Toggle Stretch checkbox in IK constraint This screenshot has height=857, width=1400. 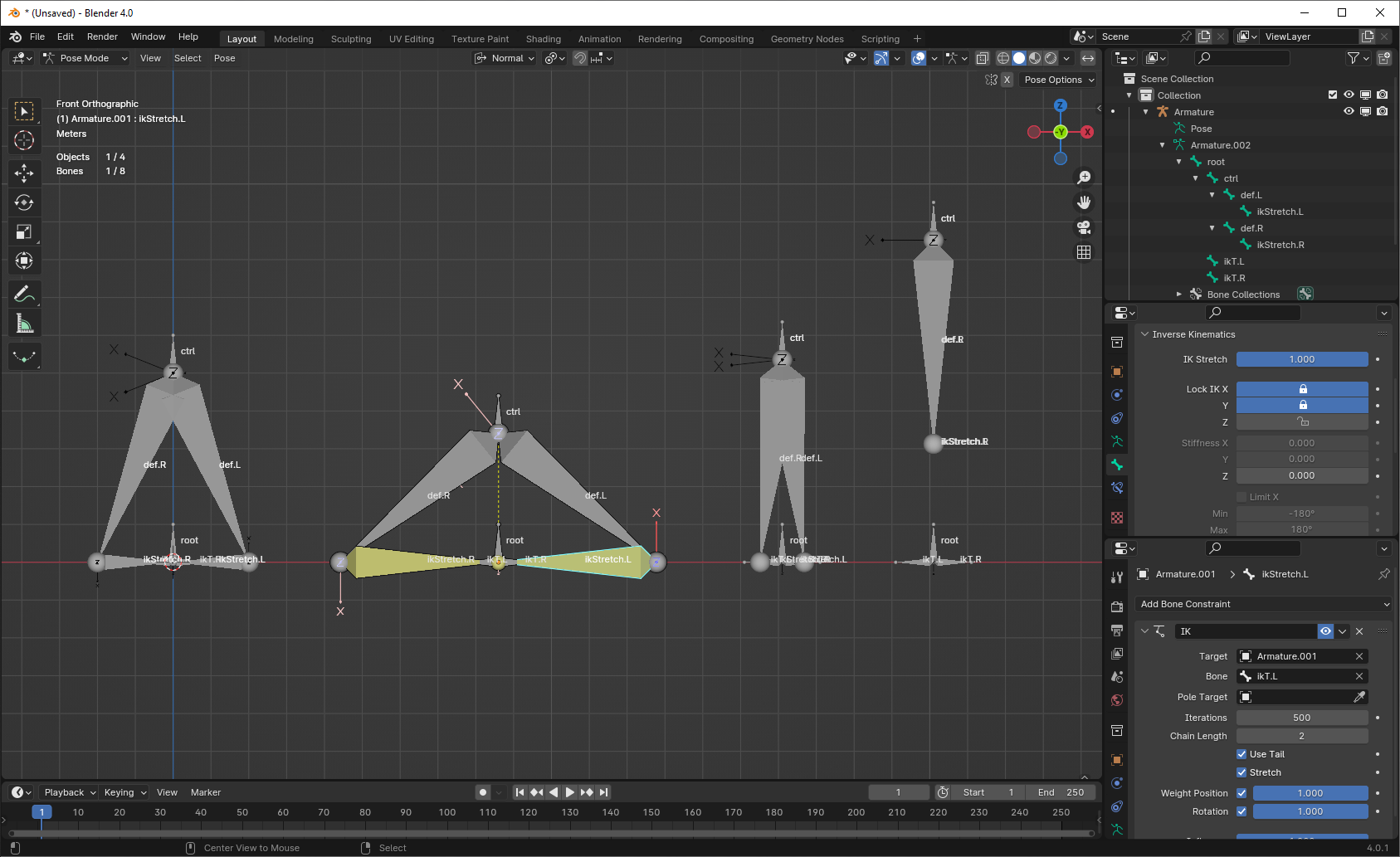pos(1241,772)
